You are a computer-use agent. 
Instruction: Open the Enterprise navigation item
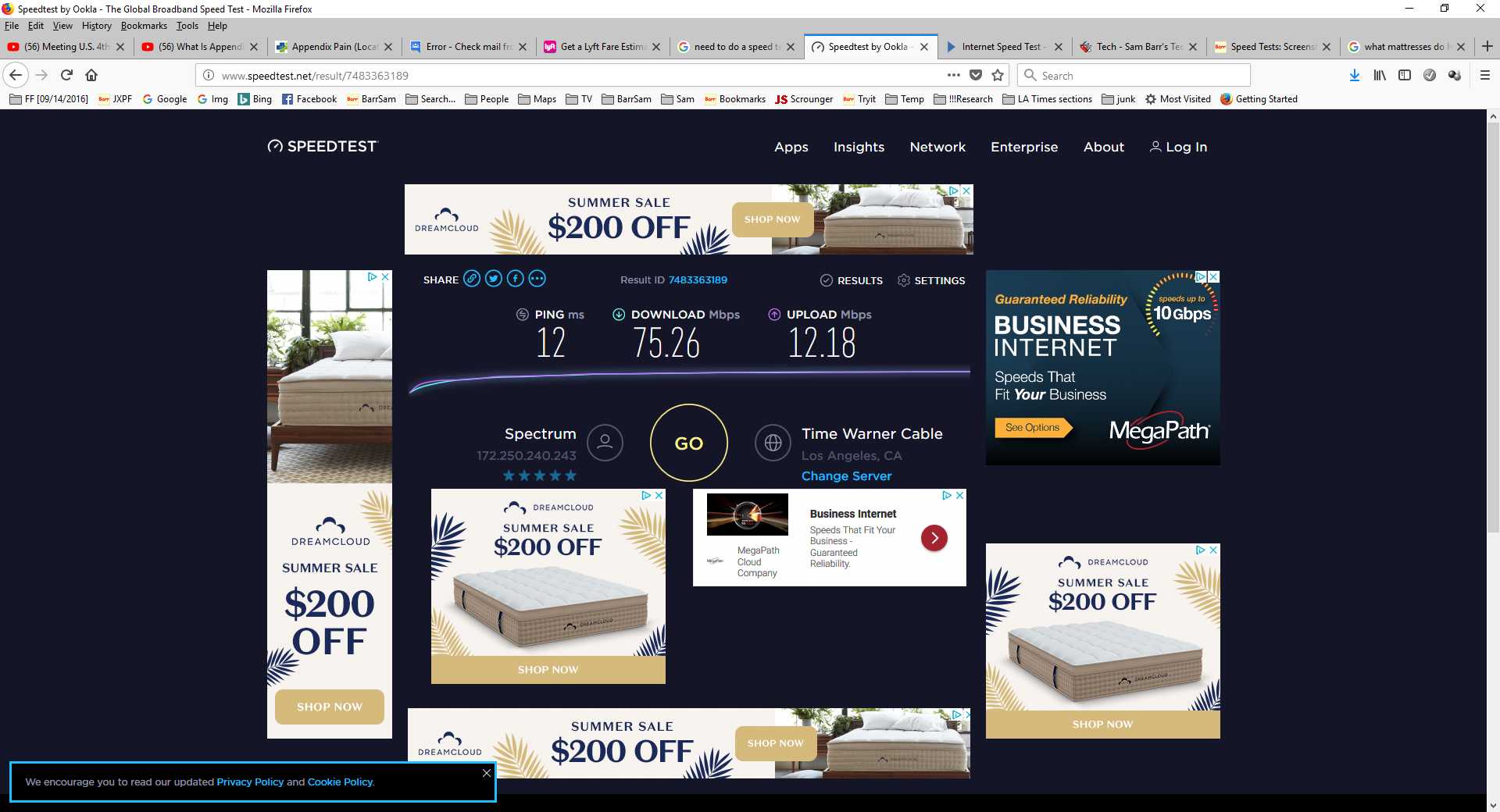pos(1024,147)
